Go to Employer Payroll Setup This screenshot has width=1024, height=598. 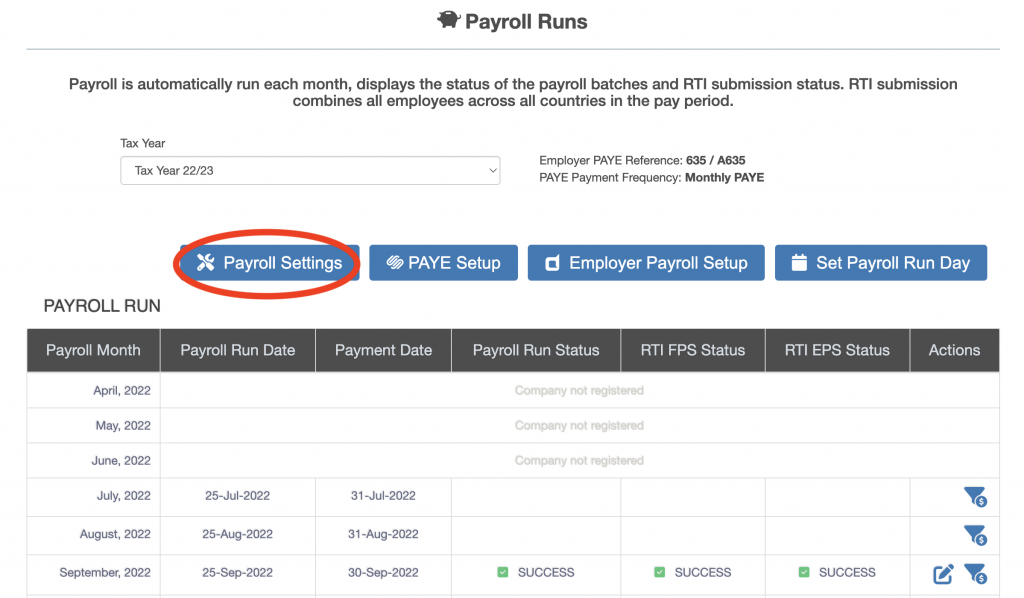tap(645, 263)
